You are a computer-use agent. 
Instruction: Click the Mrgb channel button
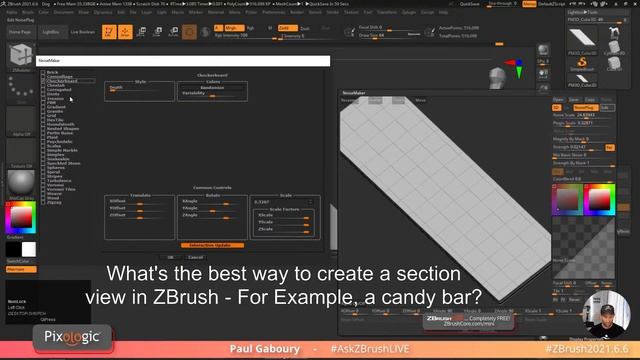coord(234,28)
